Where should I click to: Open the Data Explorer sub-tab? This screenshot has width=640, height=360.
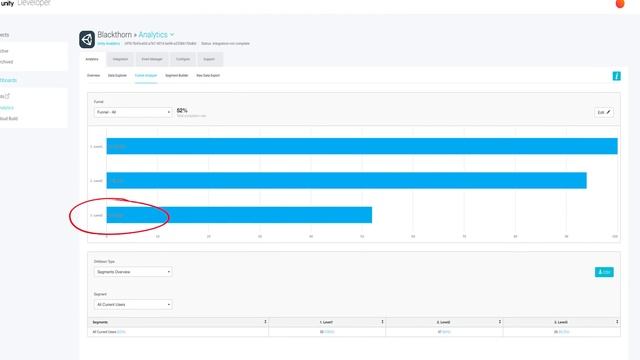coord(117,76)
